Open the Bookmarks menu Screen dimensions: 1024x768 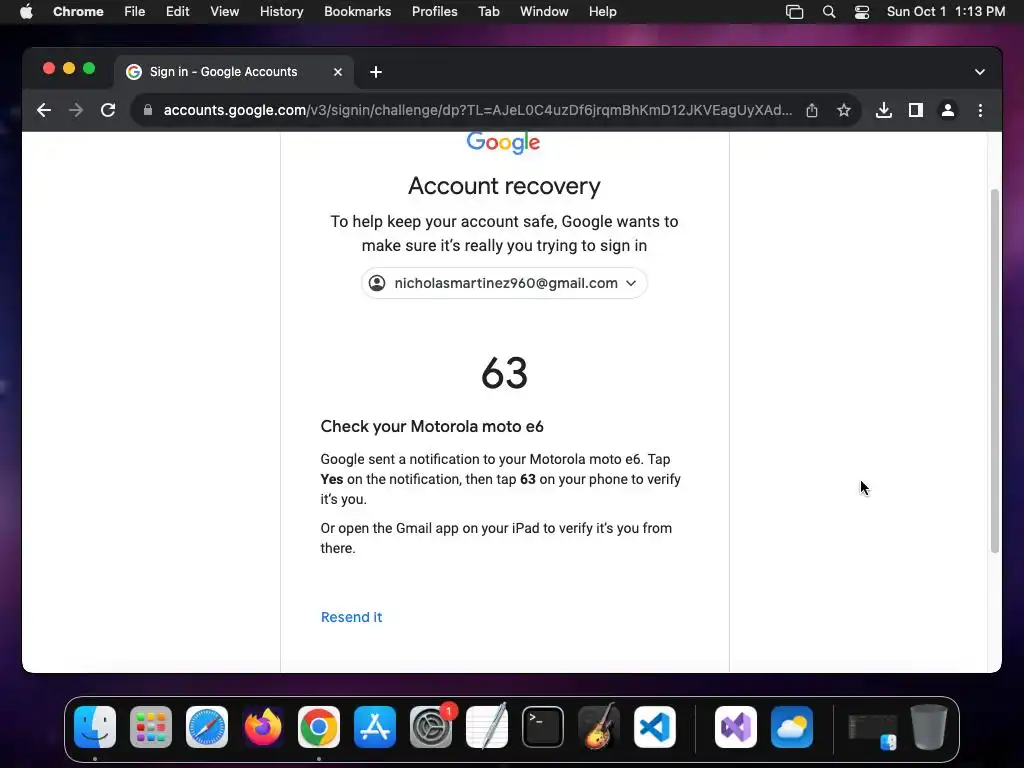357,12
